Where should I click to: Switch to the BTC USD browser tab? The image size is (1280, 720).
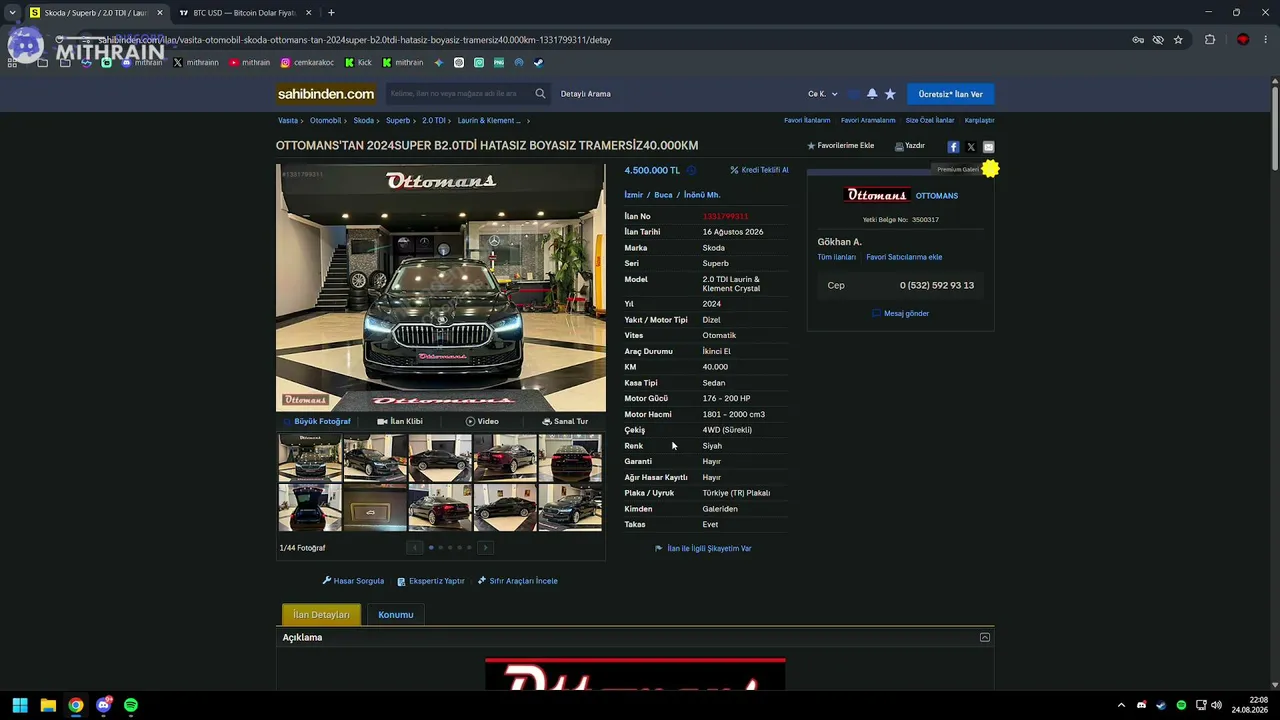point(245,13)
